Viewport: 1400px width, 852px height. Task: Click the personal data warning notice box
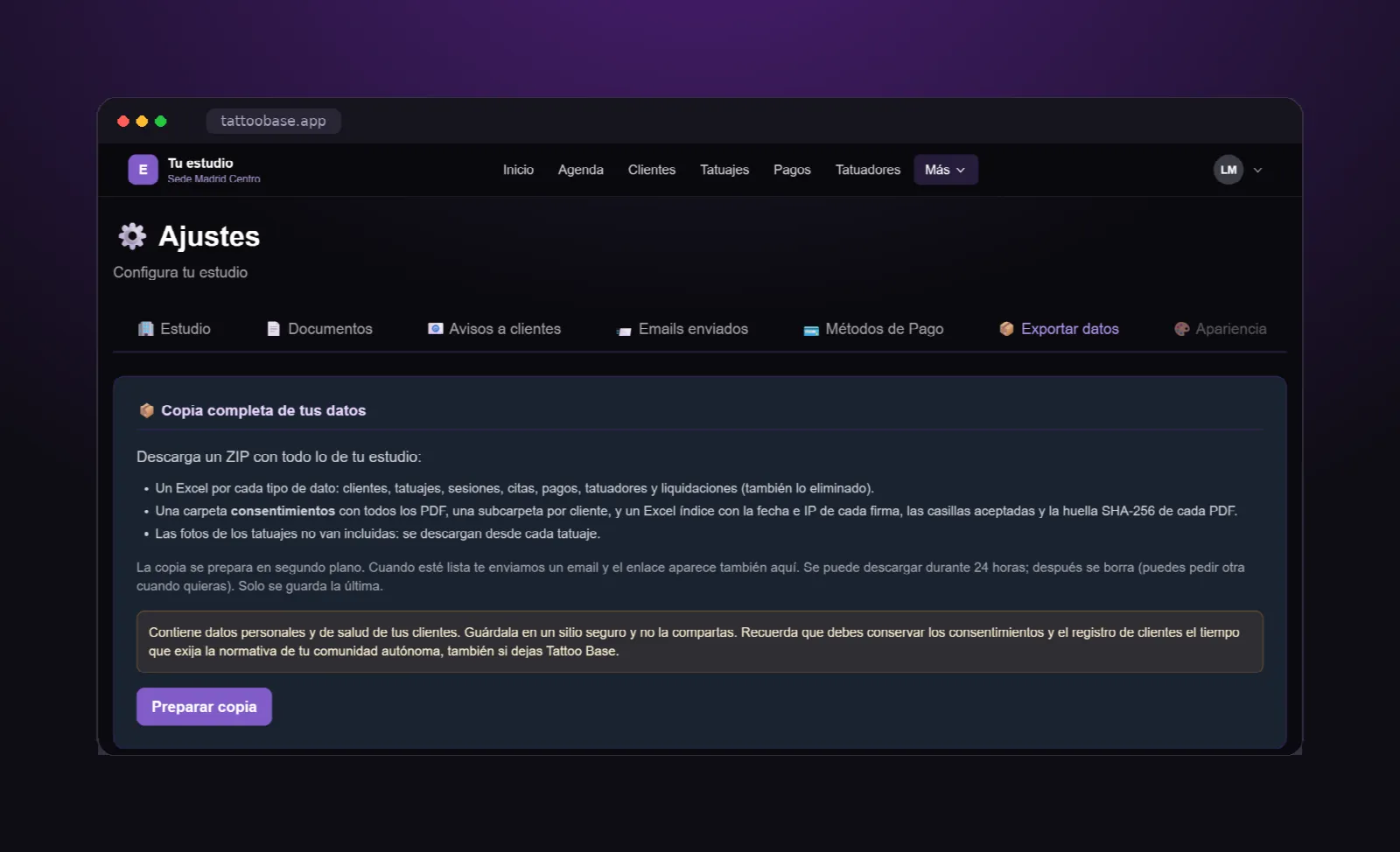tap(700, 641)
